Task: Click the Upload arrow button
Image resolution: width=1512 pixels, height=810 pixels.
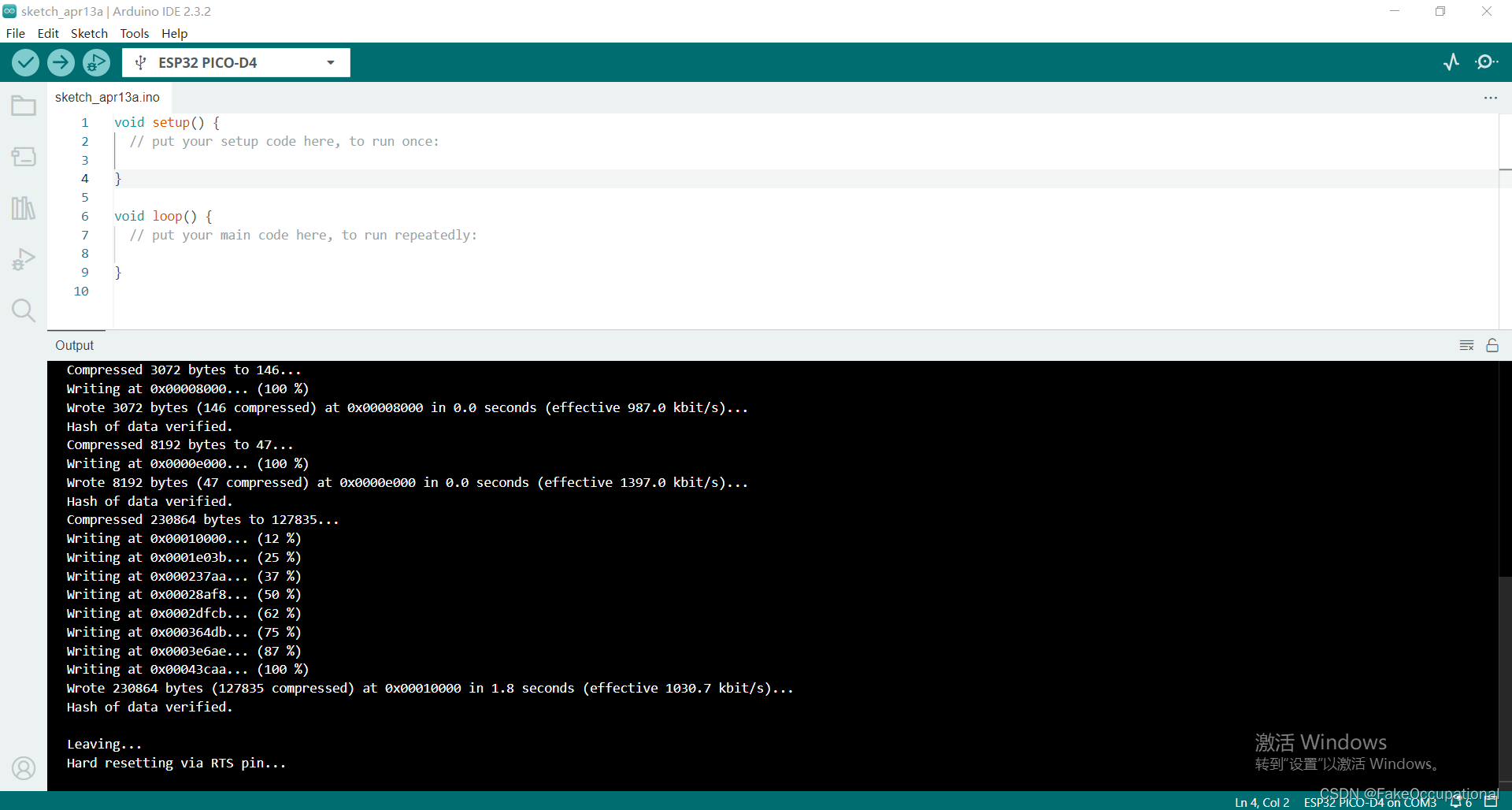Action: [61, 62]
